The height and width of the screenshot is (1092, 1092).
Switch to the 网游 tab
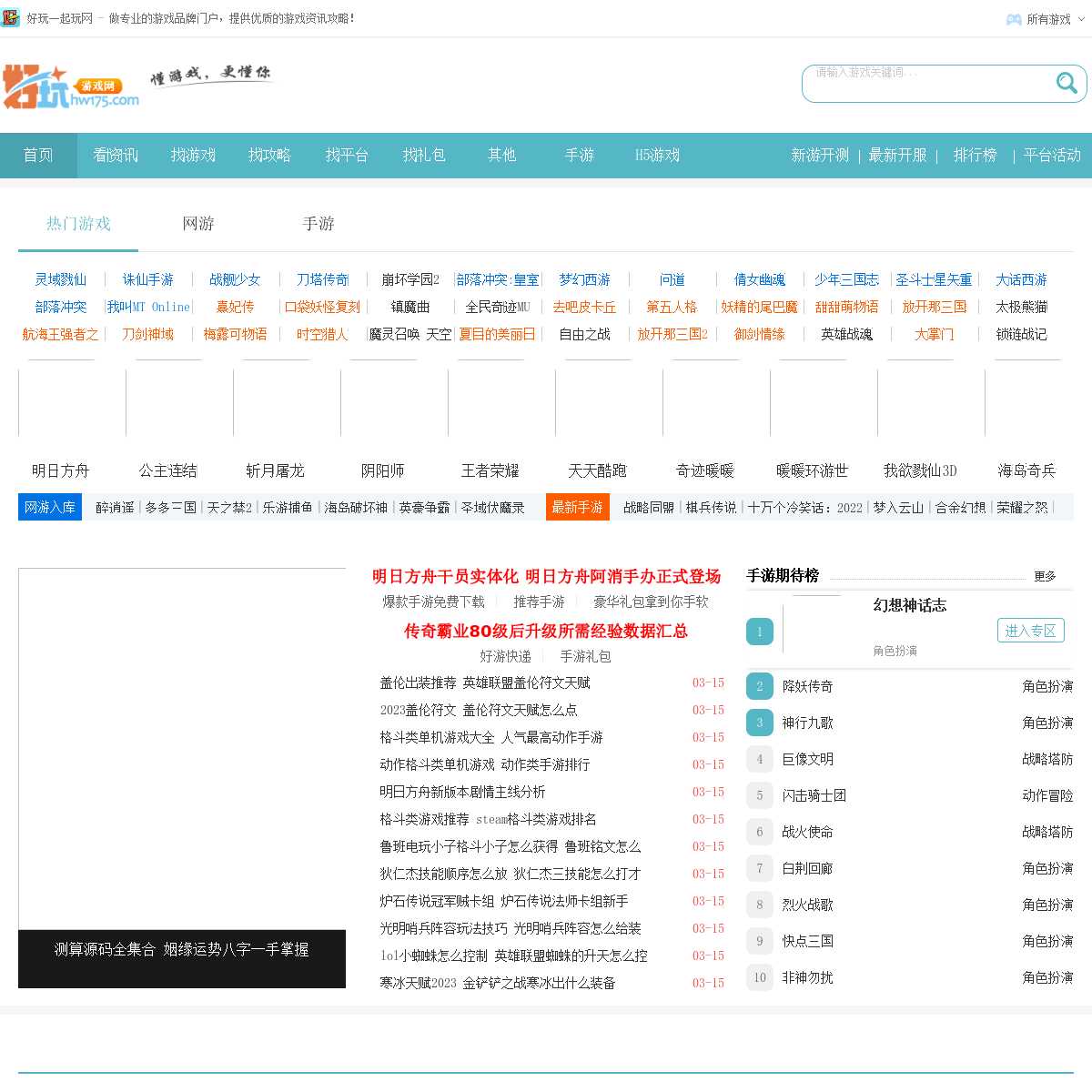pyautogui.click(x=198, y=224)
